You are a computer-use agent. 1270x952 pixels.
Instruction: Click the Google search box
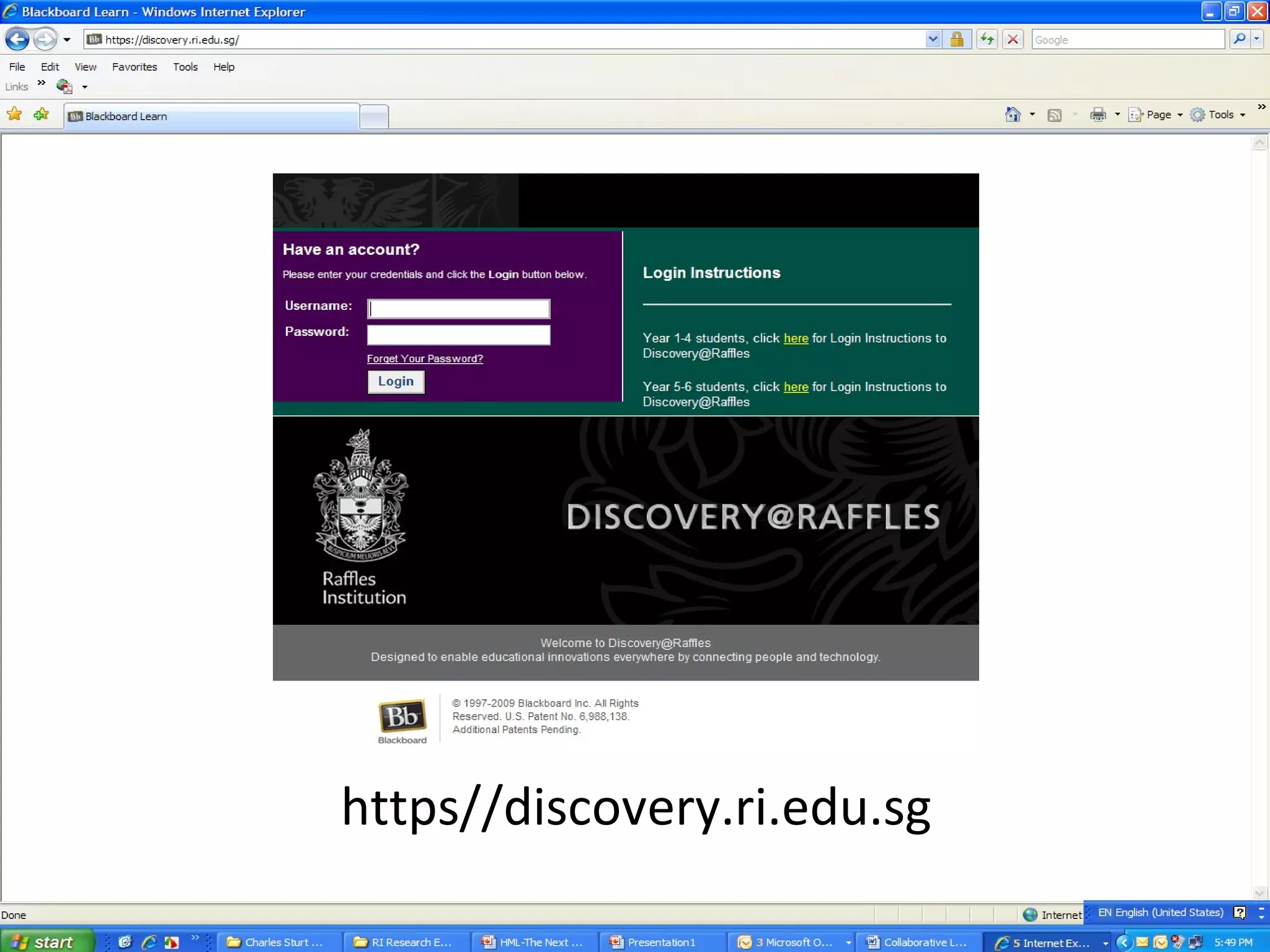[x=1127, y=40]
